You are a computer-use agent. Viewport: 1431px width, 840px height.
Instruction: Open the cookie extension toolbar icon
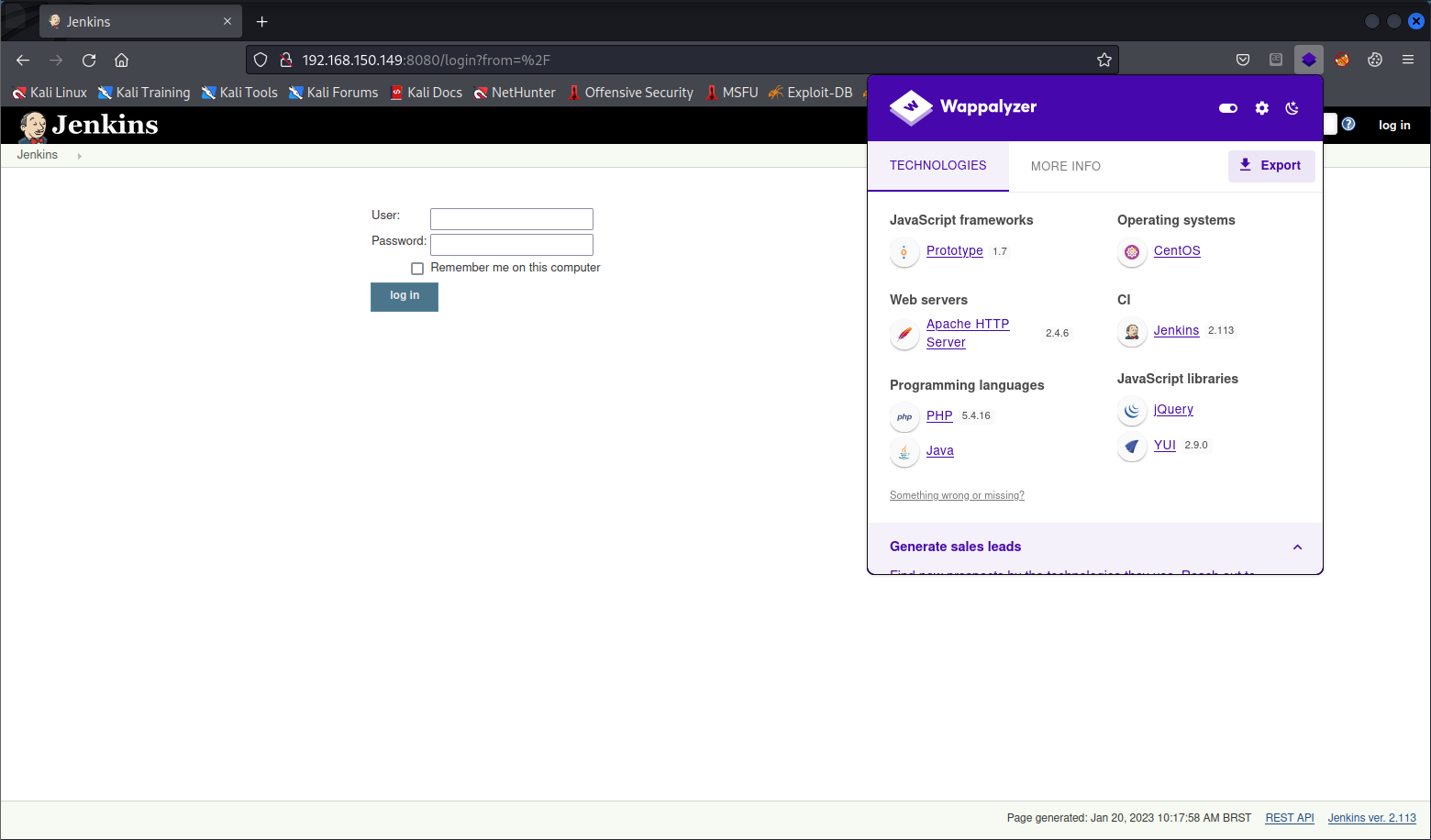pos(1375,60)
